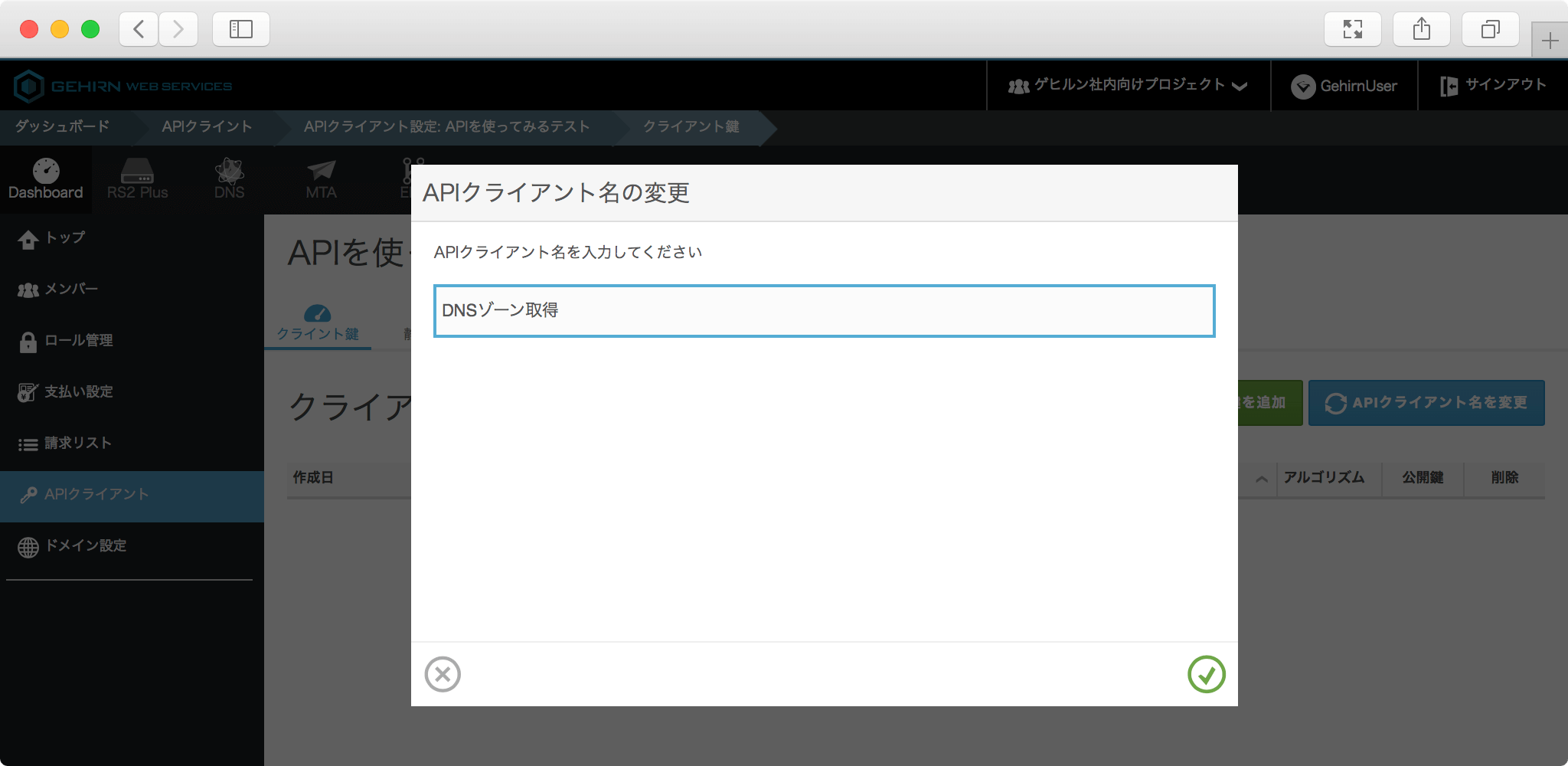Open ドメイン設定 globe item
The height and width of the screenshot is (766, 1568).
tap(84, 546)
